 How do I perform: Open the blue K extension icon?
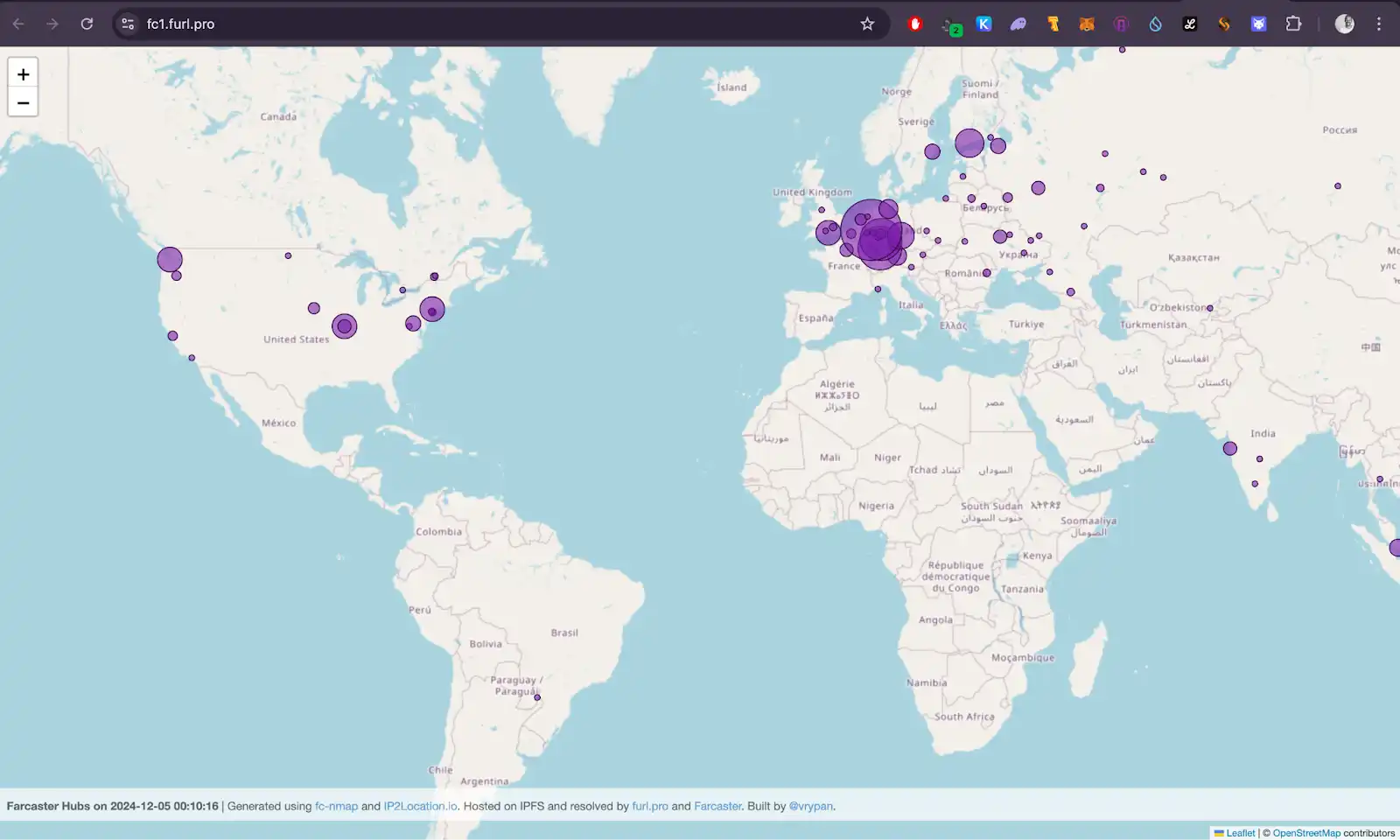click(x=984, y=24)
